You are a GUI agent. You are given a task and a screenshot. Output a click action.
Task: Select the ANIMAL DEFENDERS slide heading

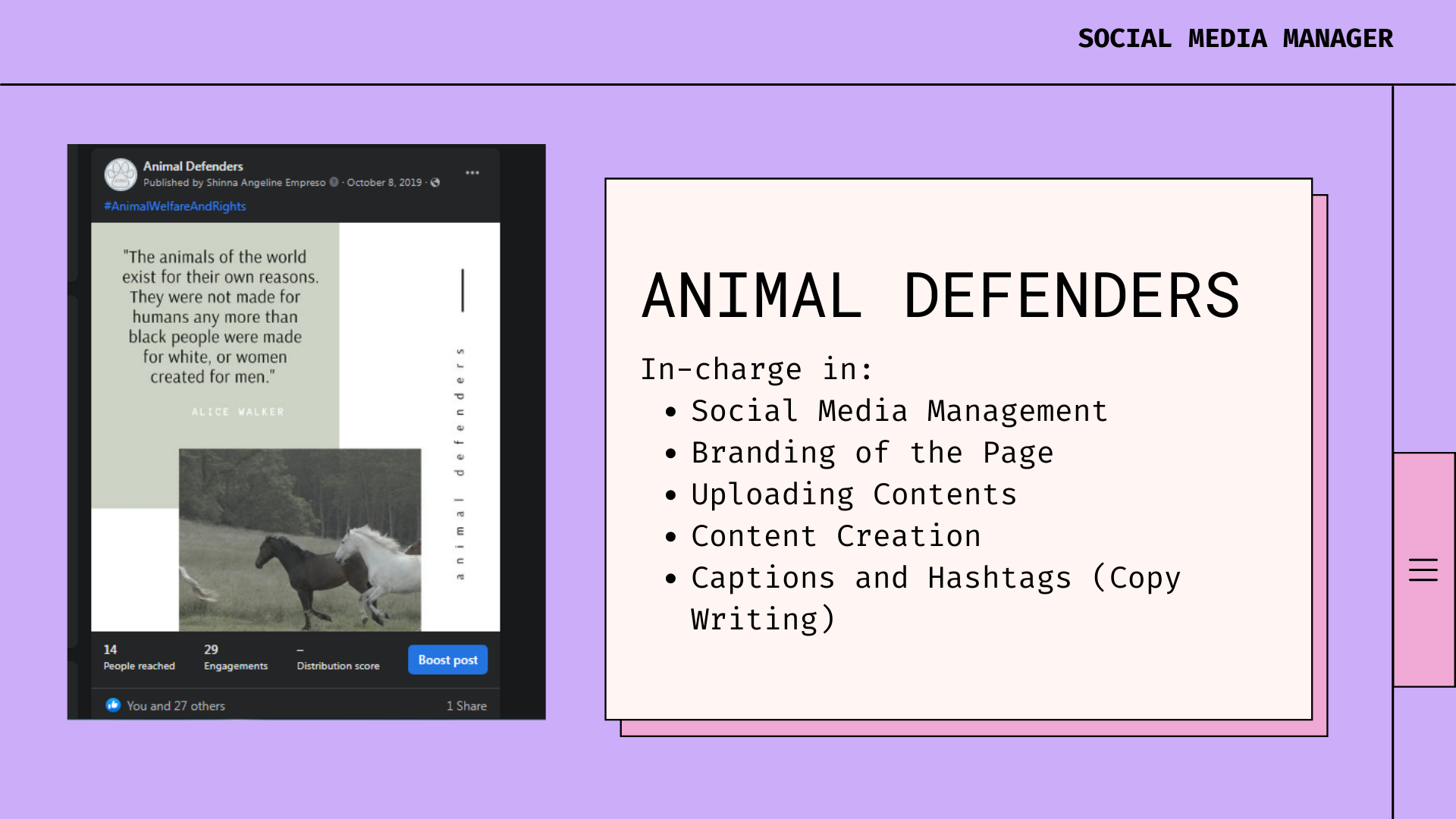940,296
